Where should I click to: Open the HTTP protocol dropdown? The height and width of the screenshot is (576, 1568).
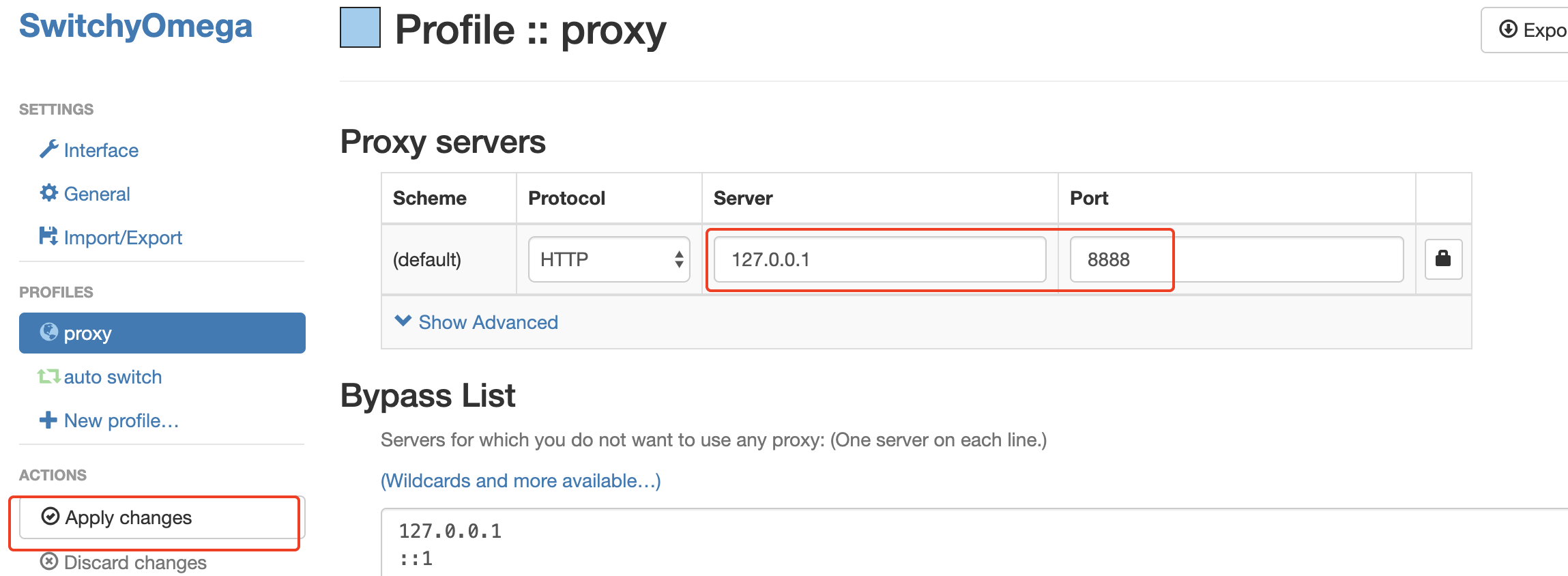pyautogui.click(x=609, y=259)
